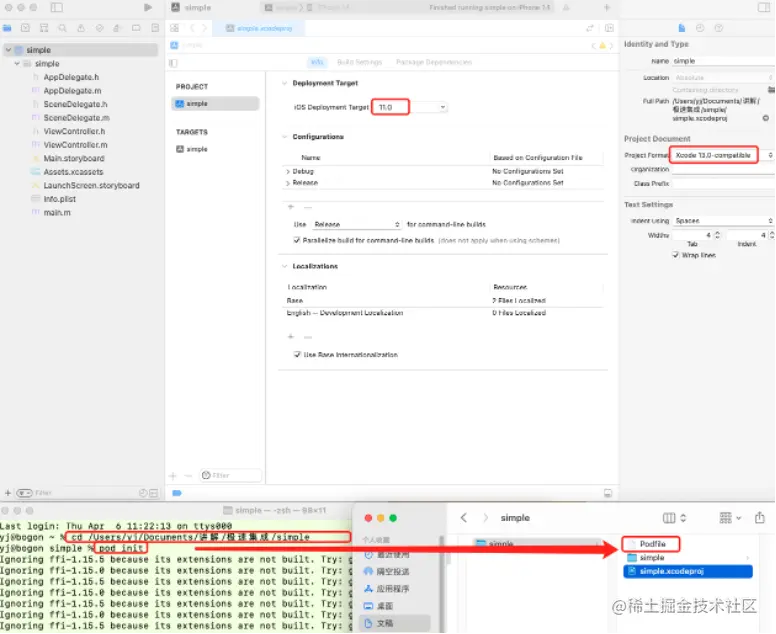Open the Debug navigator icon
Image resolution: width=776 pixels, height=634 pixels.
[x=117, y=28]
